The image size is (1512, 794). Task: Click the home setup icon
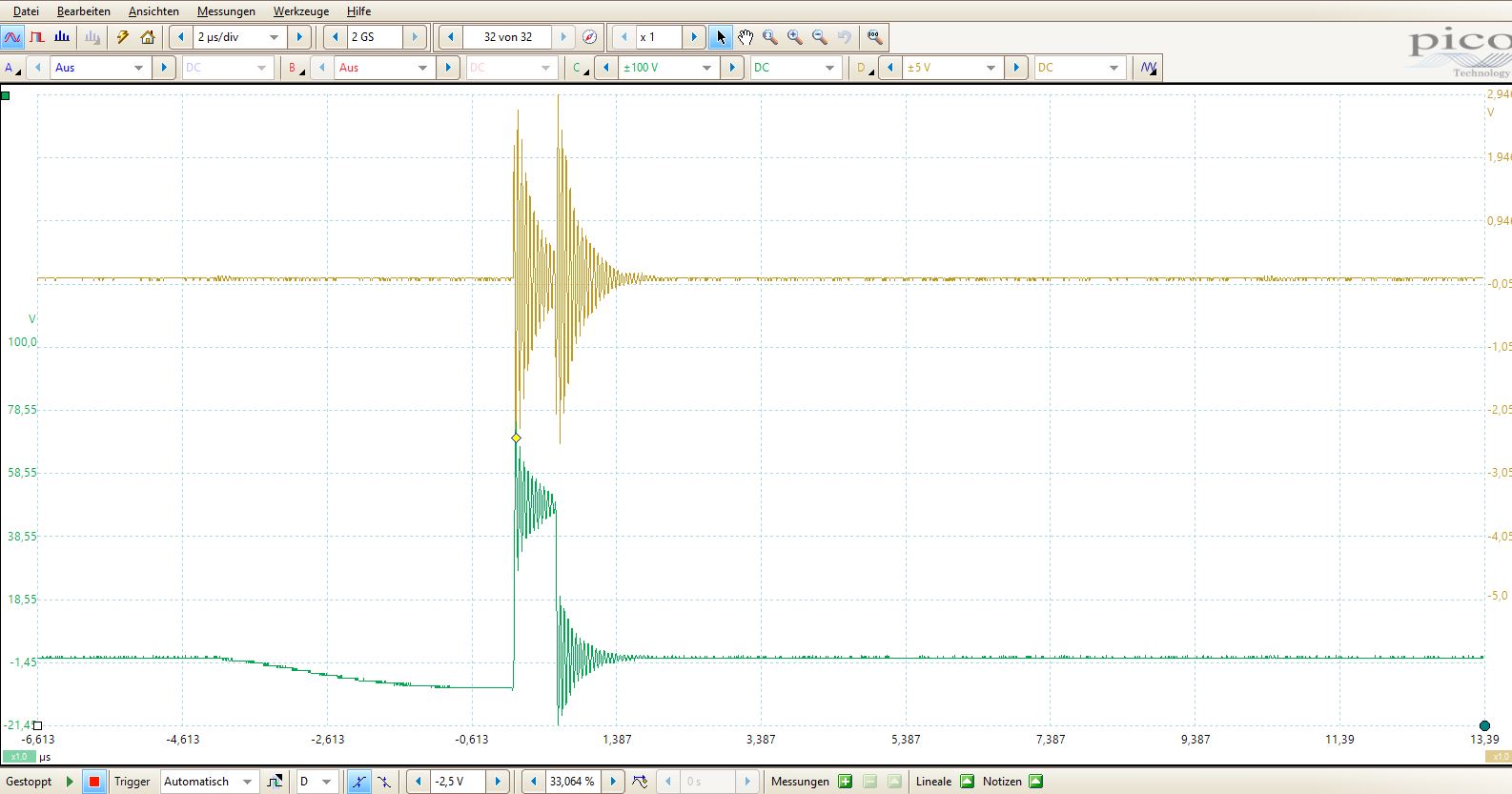click(x=148, y=37)
